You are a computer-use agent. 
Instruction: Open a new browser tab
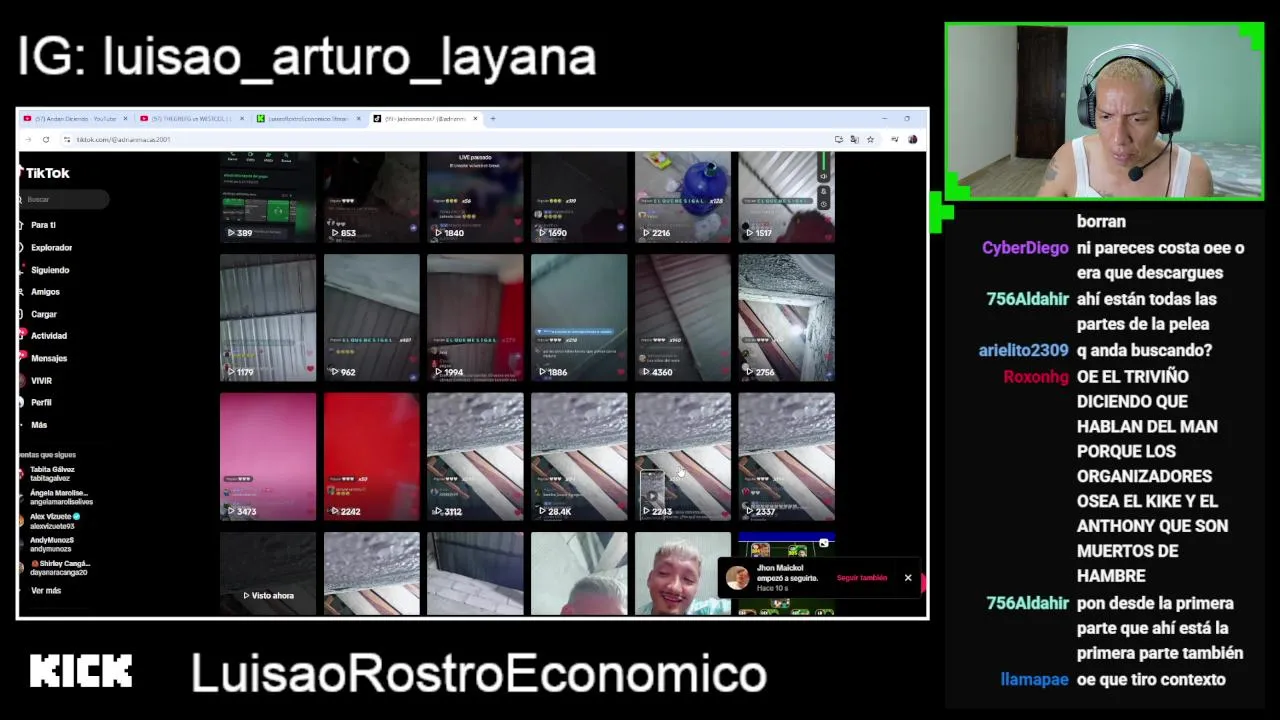(x=492, y=119)
